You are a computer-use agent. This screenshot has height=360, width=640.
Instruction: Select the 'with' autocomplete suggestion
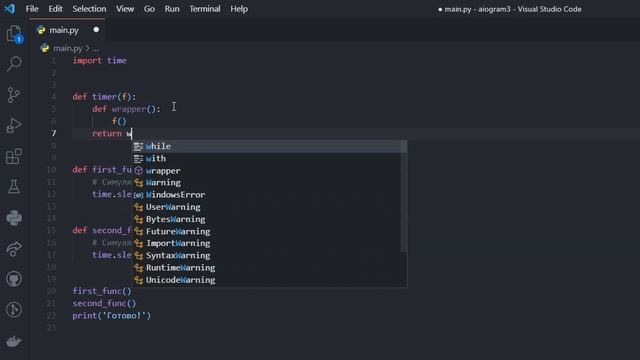point(267,158)
